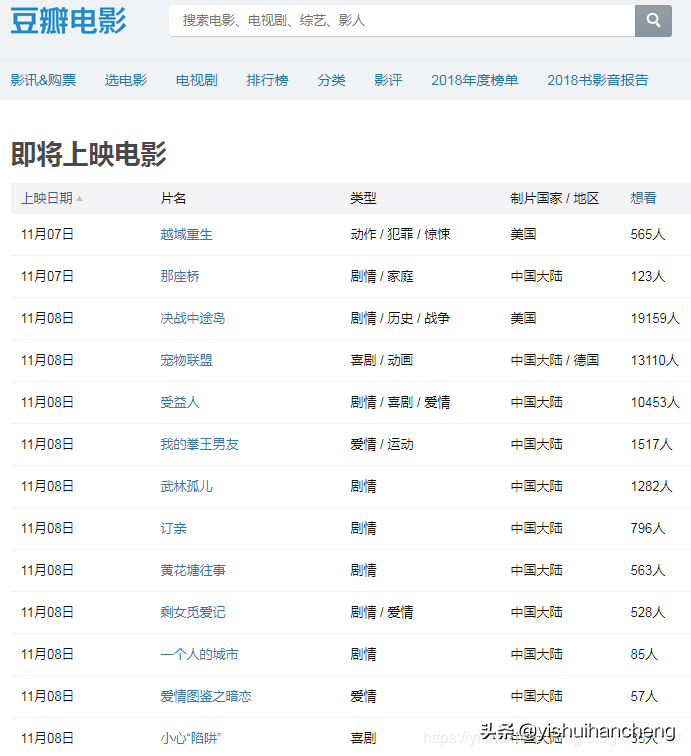Click genre 剧情 / 爱情
Screen dimensions: 691x756
pyautogui.click(x=381, y=612)
